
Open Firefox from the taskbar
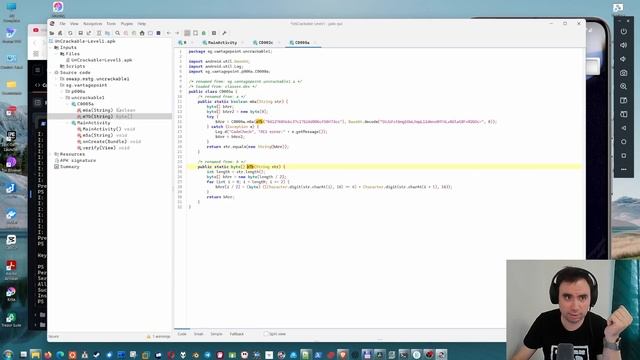point(48,354)
